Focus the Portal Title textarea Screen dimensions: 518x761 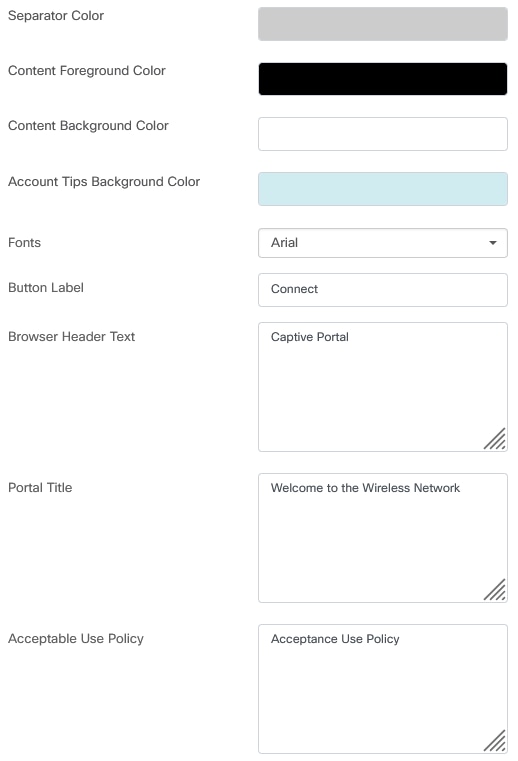click(x=383, y=538)
